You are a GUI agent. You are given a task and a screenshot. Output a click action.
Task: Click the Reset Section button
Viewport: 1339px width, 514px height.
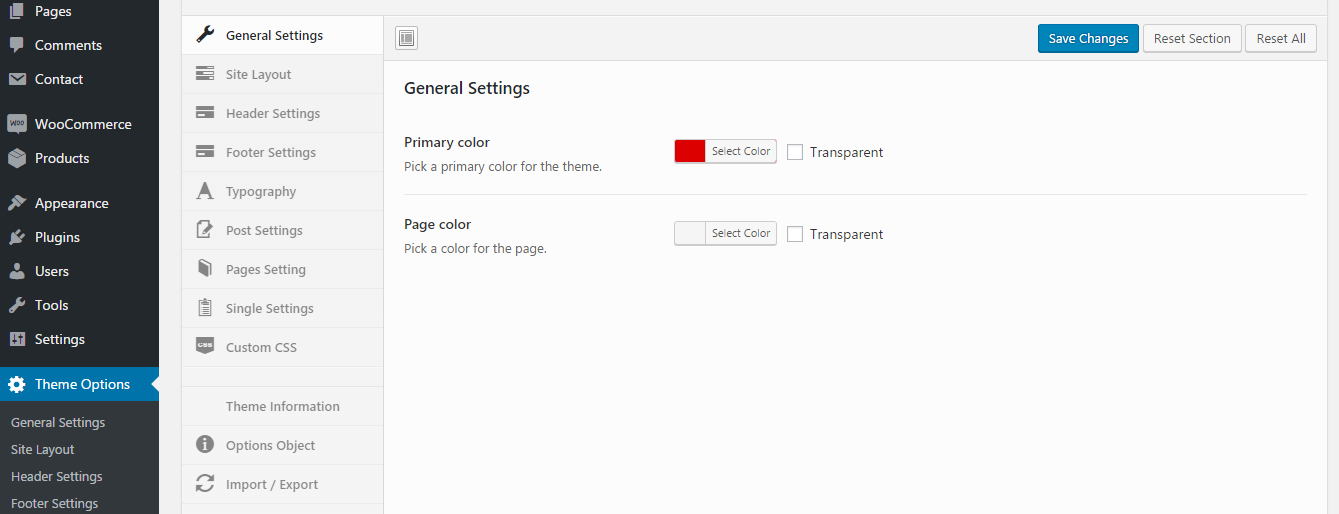pos(1192,39)
